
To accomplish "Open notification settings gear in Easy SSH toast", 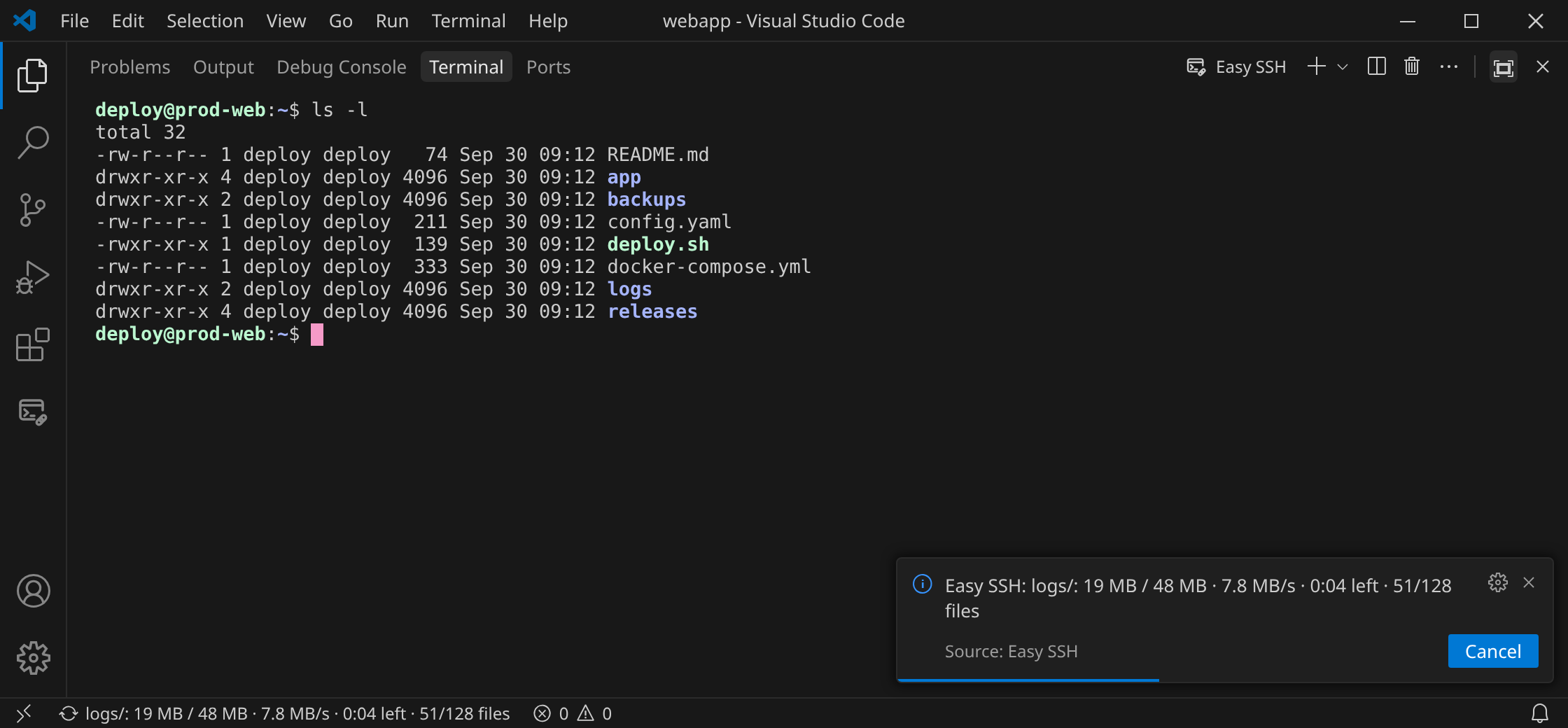I will 1497,582.
